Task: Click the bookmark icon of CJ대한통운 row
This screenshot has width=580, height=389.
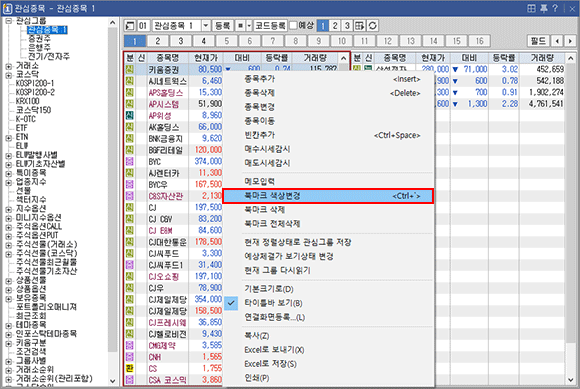Action: [129, 242]
